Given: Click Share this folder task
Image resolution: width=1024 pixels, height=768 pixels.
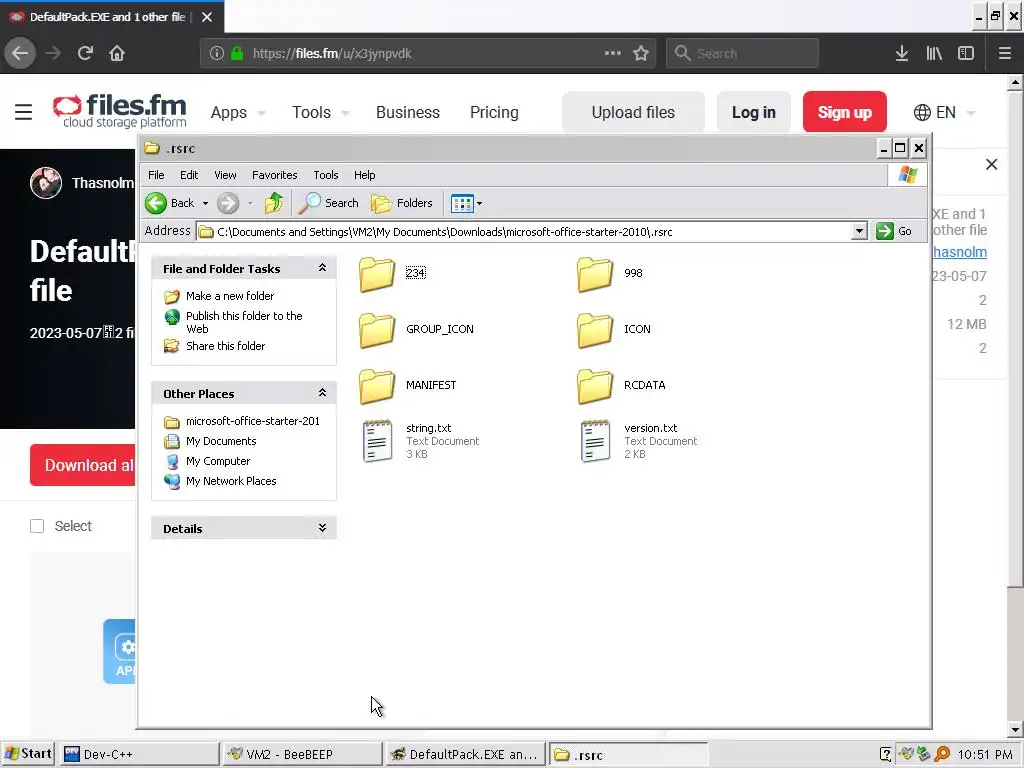Looking at the screenshot, I should pos(225,346).
